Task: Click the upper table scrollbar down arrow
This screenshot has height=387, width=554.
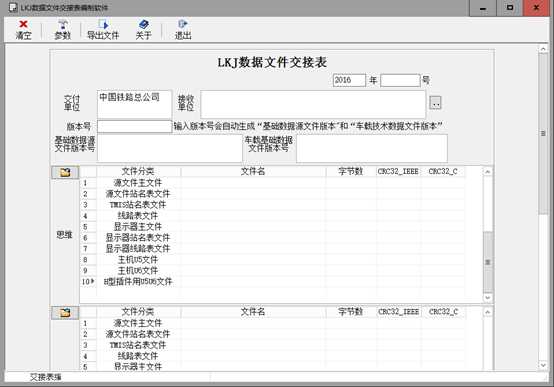Action: (x=488, y=298)
